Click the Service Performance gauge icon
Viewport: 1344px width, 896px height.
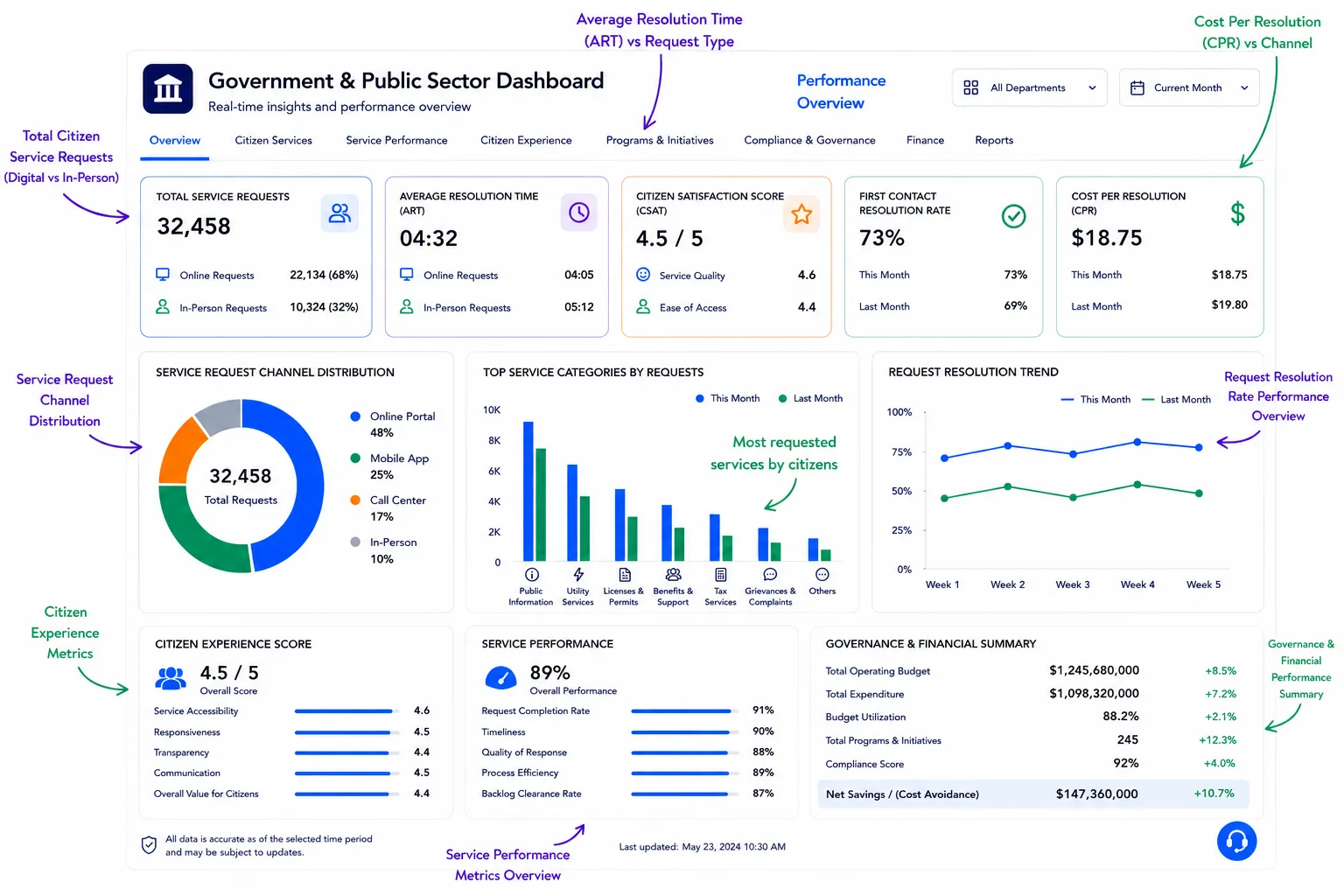click(x=500, y=678)
